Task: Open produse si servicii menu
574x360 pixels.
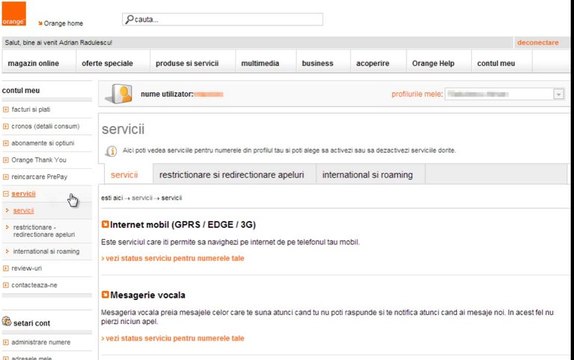Action: (187, 63)
